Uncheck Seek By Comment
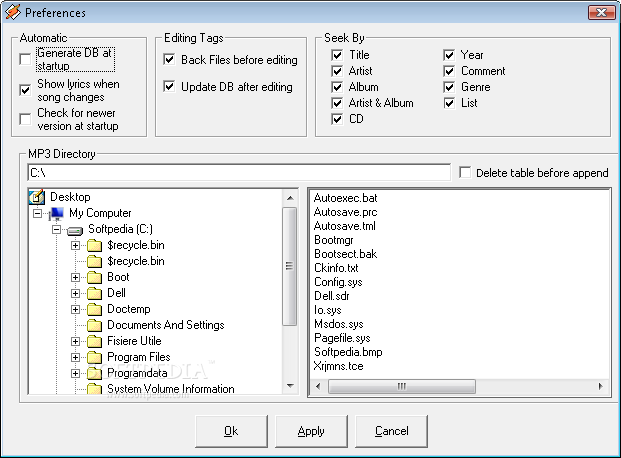This screenshot has width=621, height=458. pyautogui.click(x=449, y=71)
